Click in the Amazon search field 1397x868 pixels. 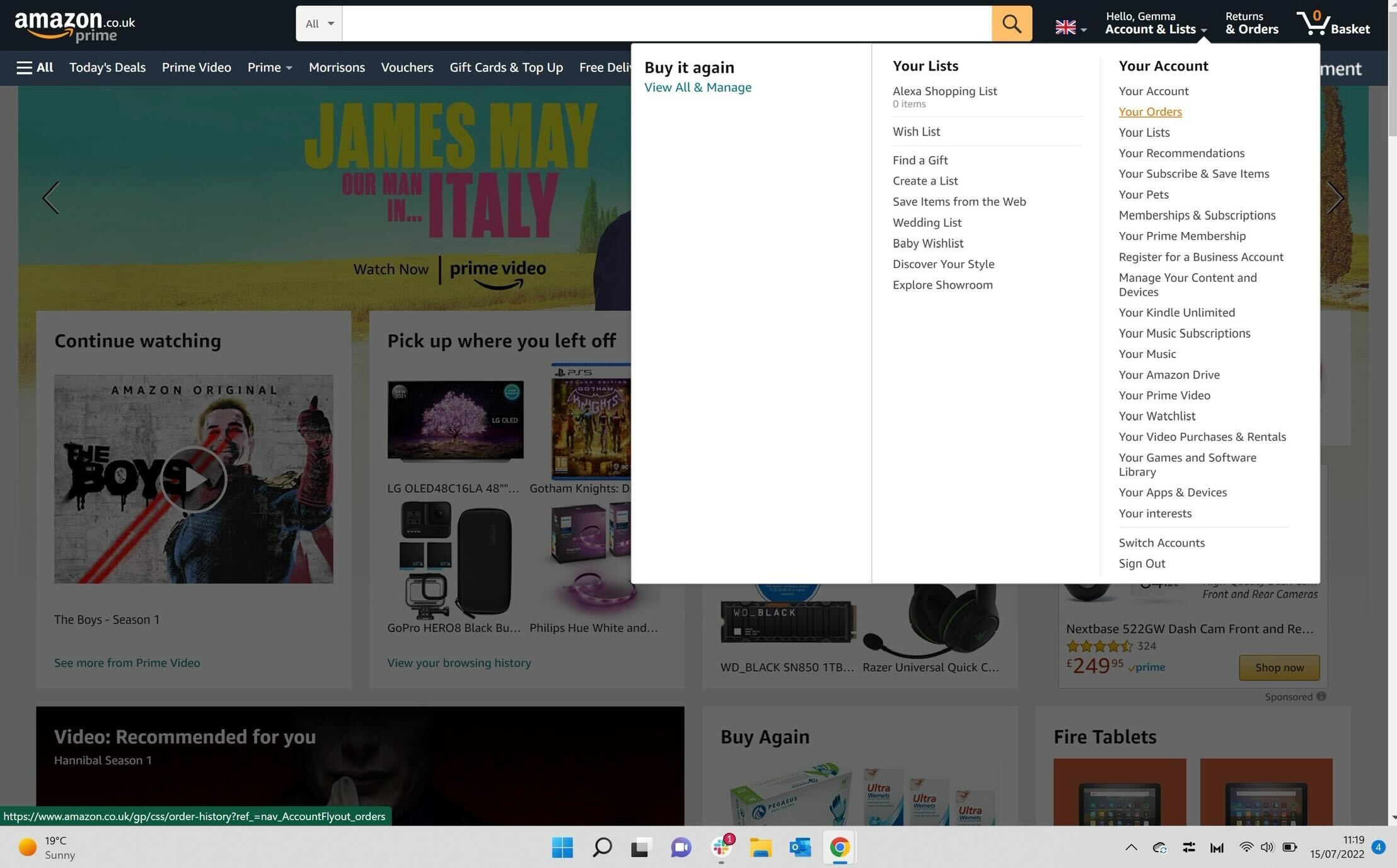click(667, 23)
